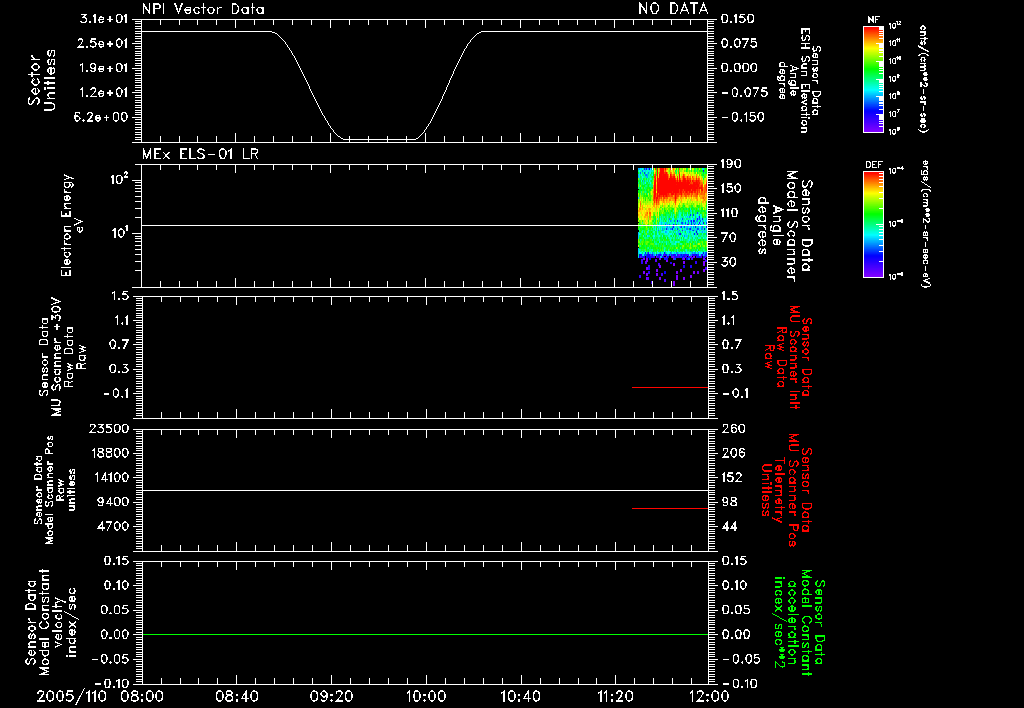Click the 10:40 time axis label
This screenshot has width=1024, height=708.
[520, 696]
